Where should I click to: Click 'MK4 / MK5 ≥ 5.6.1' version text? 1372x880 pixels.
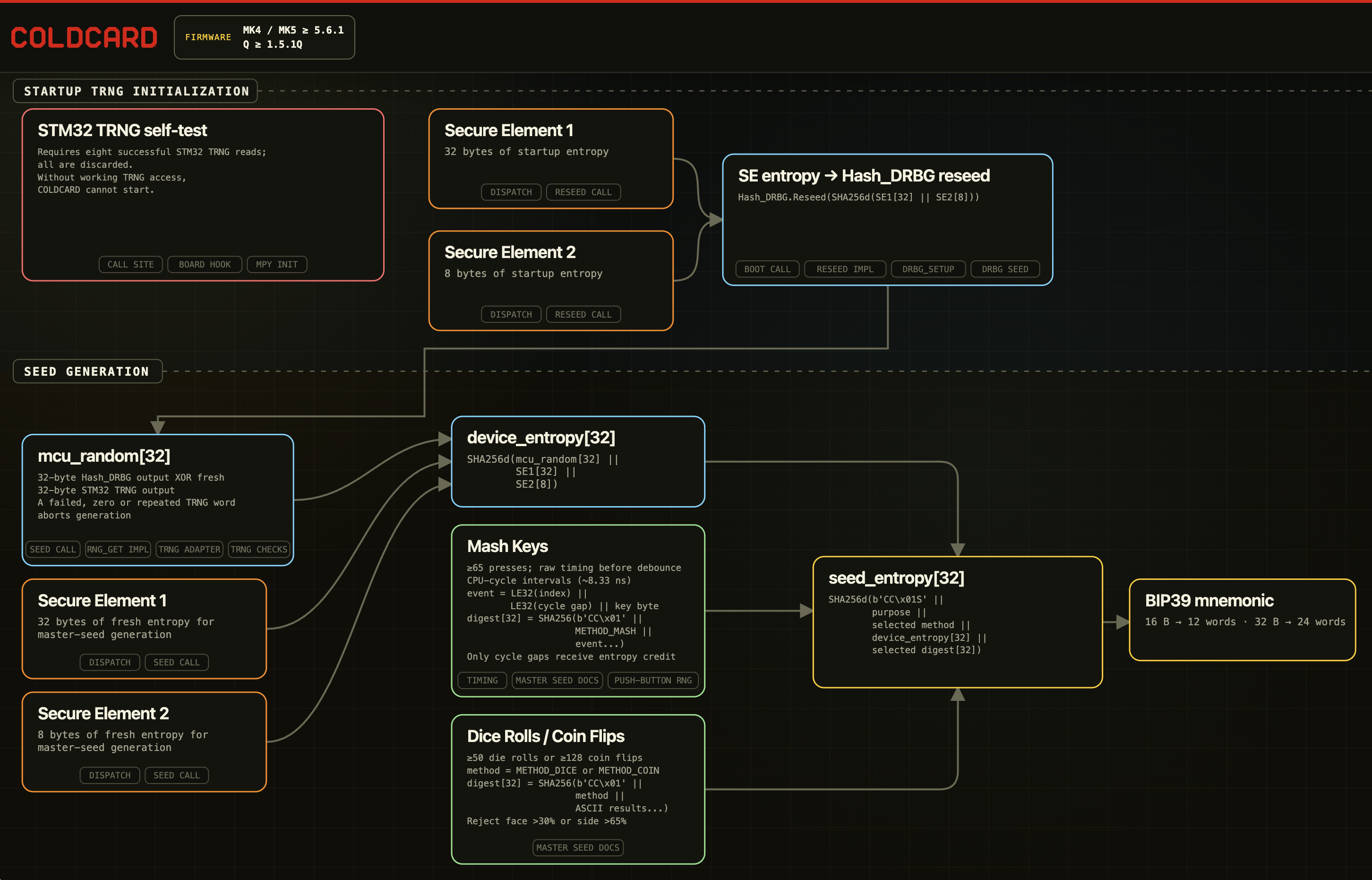(293, 30)
